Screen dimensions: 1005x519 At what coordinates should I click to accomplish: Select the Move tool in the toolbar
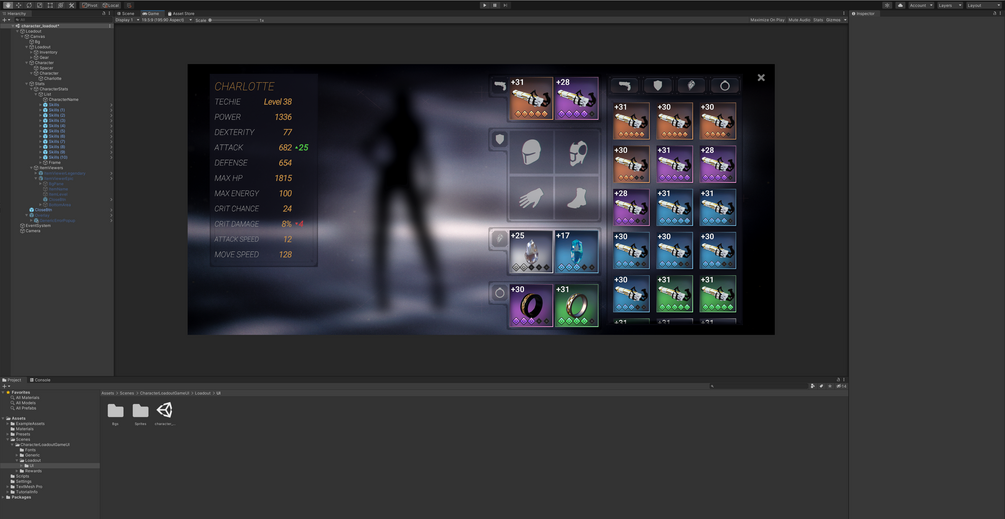click(x=19, y=5)
